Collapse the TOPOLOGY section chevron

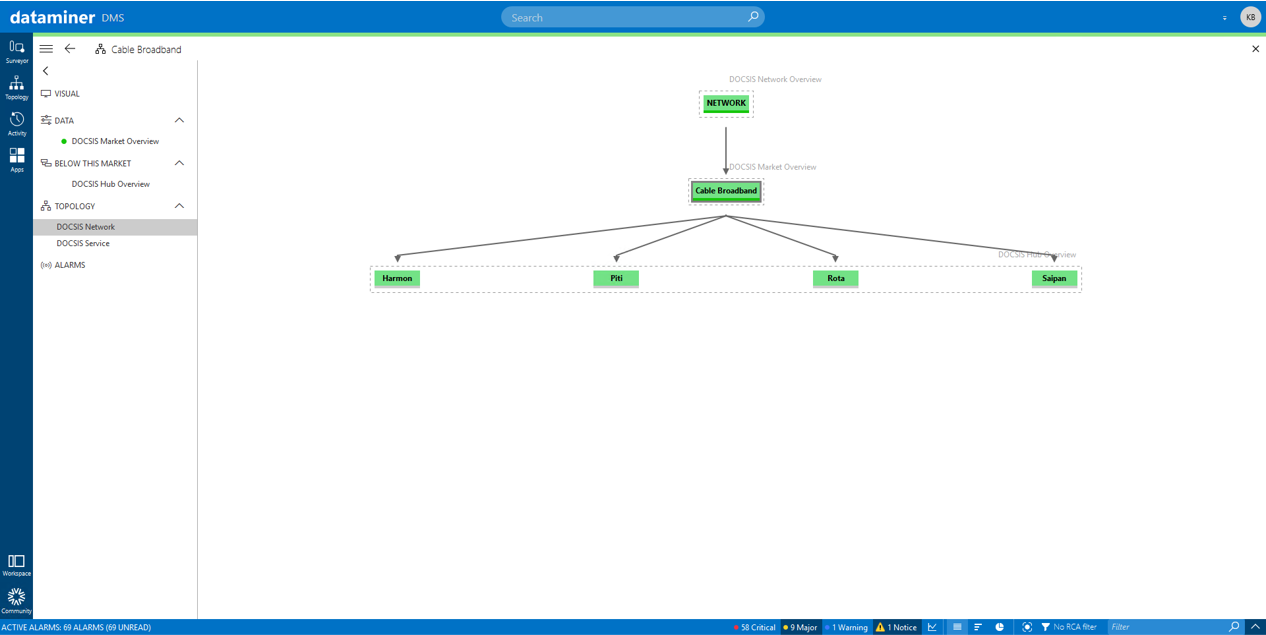(x=180, y=206)
